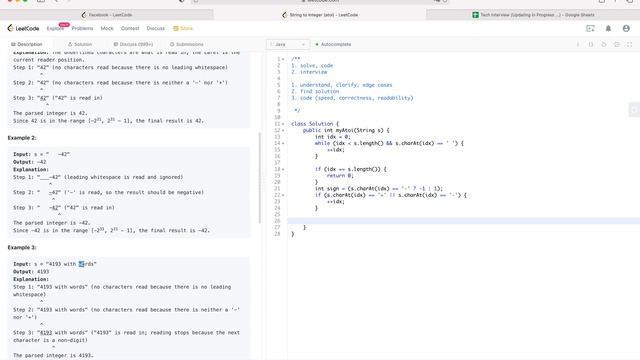Switch to the Facebook - LeetCode browser tab

tap(107, 15)
